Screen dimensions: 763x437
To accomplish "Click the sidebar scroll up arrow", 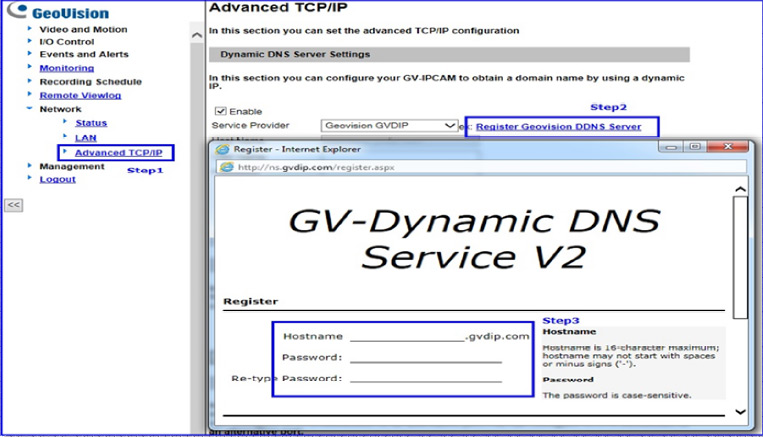I will 197,35.
